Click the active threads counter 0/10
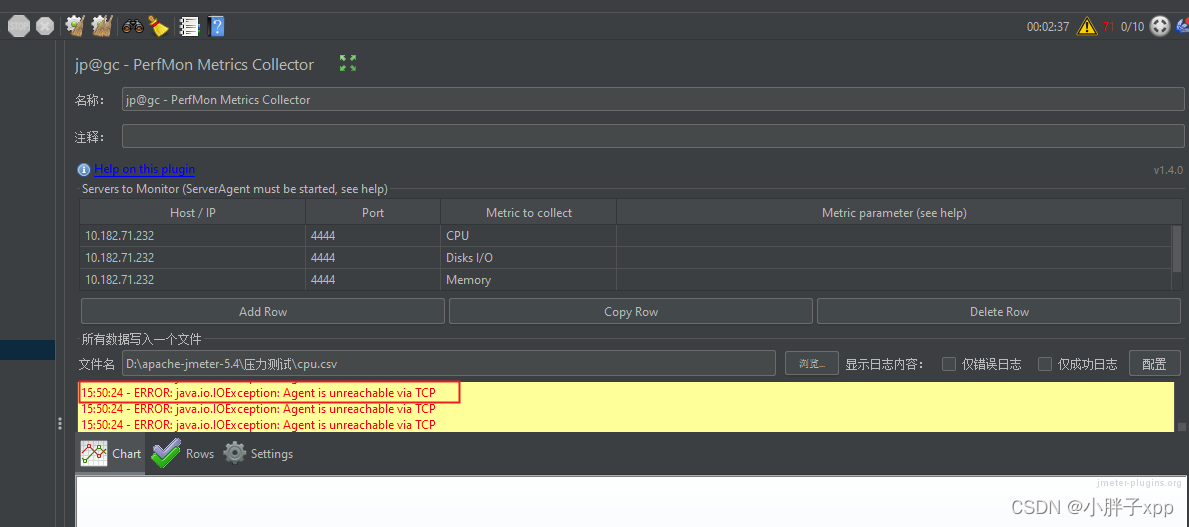The height and width of the screenshot is (527, 1189). click(1132, 27)
